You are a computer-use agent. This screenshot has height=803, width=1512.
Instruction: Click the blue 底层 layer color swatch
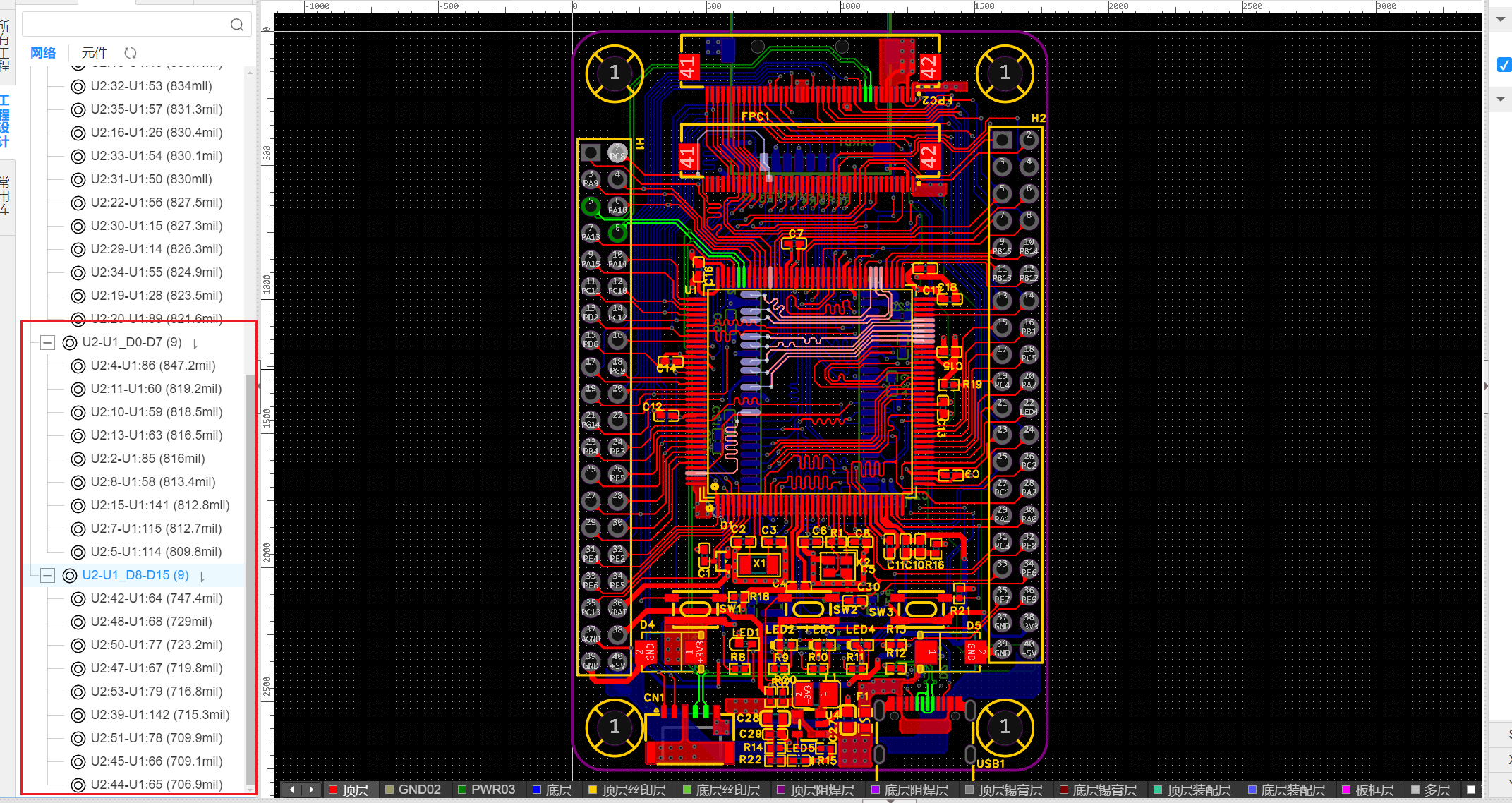(x=537, y=790)
